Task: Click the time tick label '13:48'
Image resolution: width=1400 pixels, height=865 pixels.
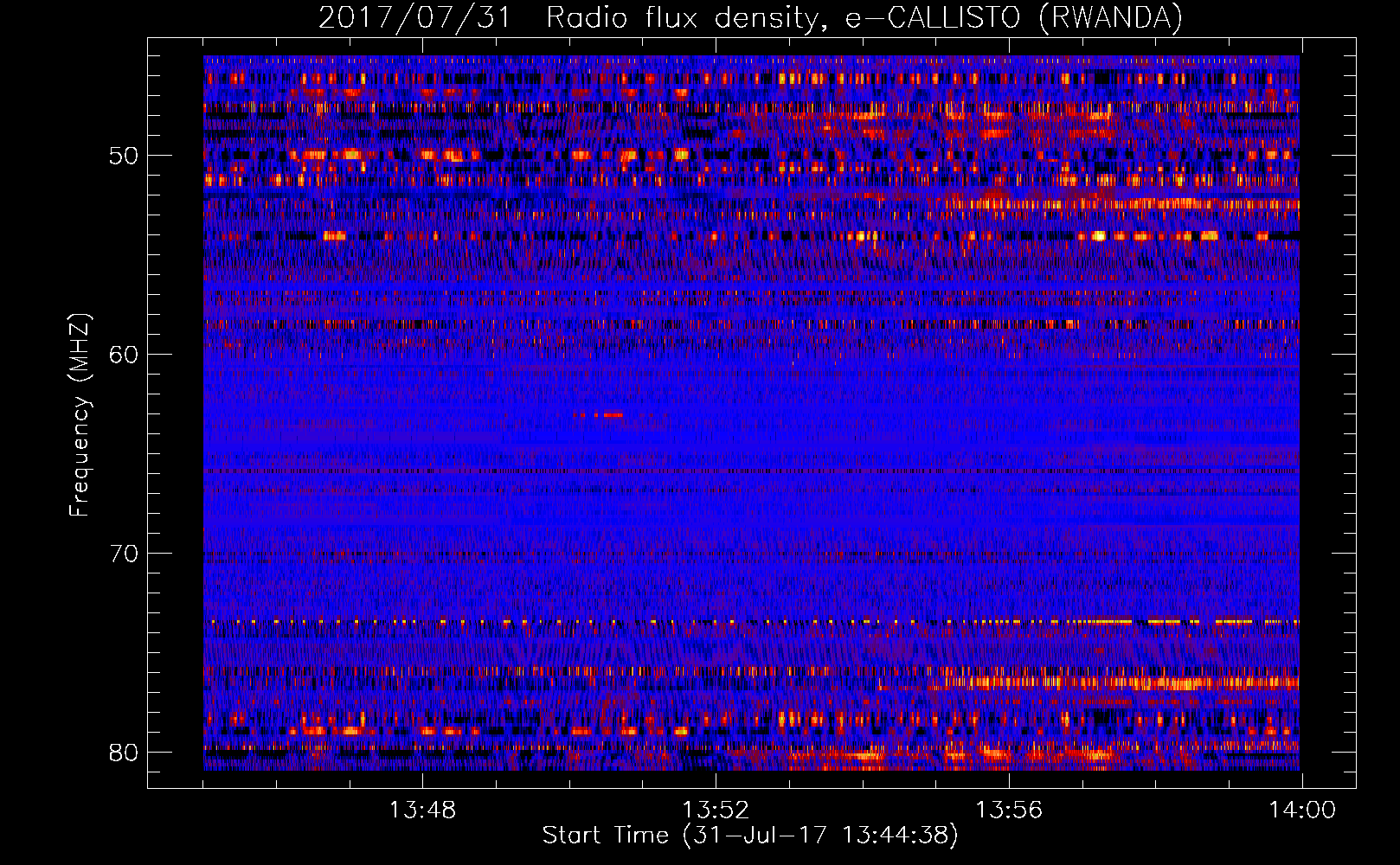Action: click(x=422, y=811)
